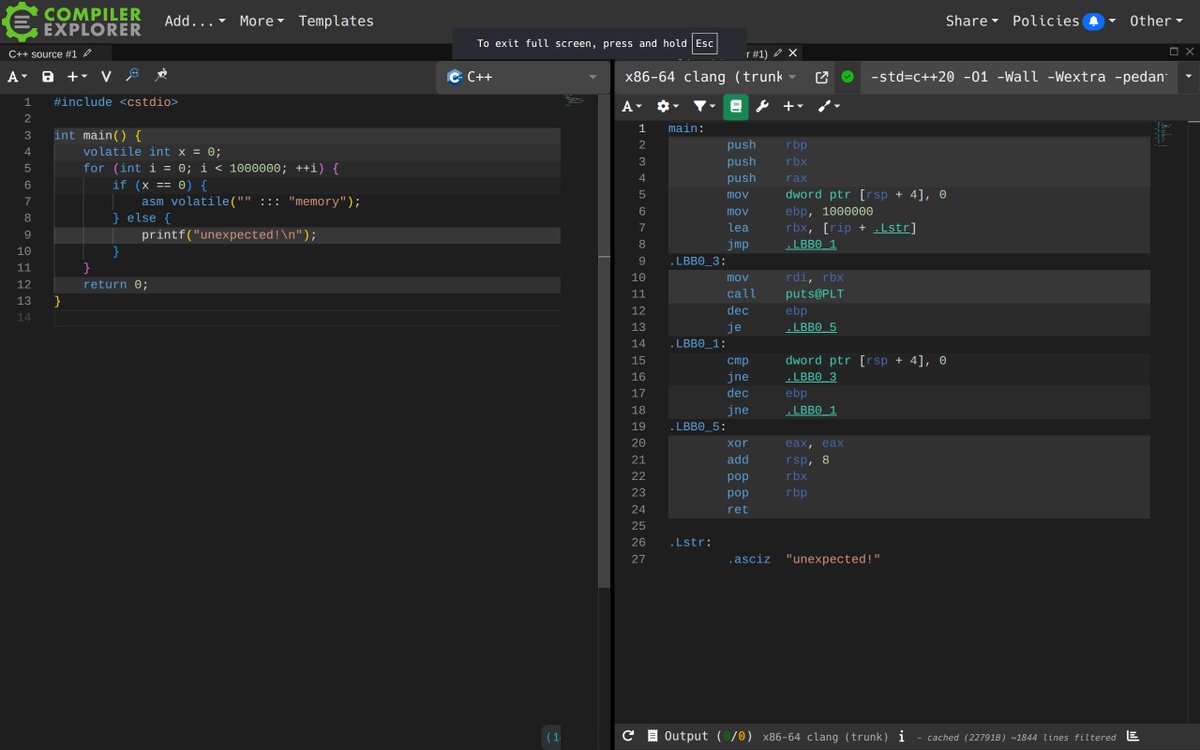Click the CppInsights magnifier icon

tap(132, 76)
